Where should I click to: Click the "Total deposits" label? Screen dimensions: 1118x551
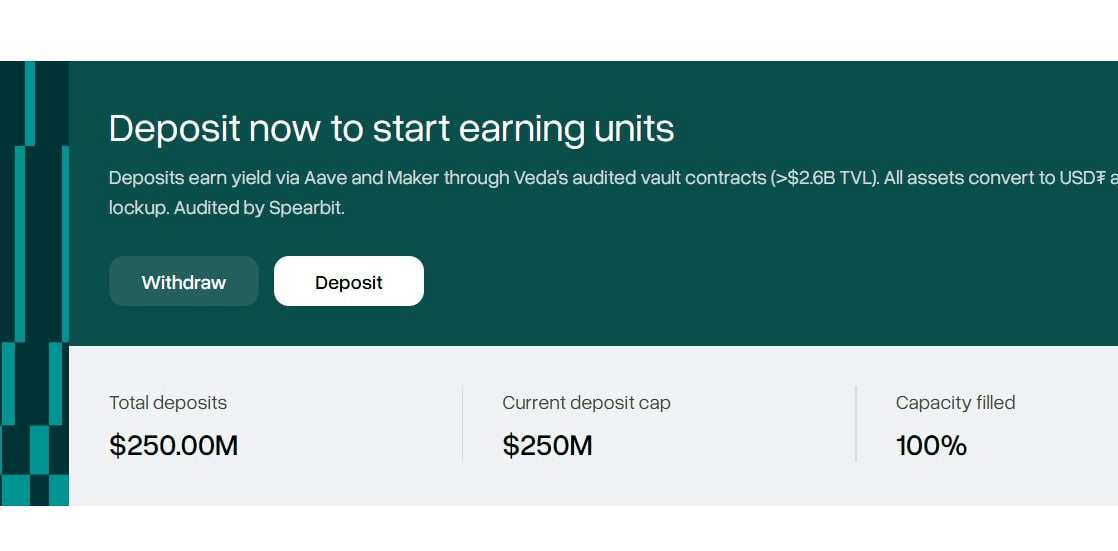(168, 403)
